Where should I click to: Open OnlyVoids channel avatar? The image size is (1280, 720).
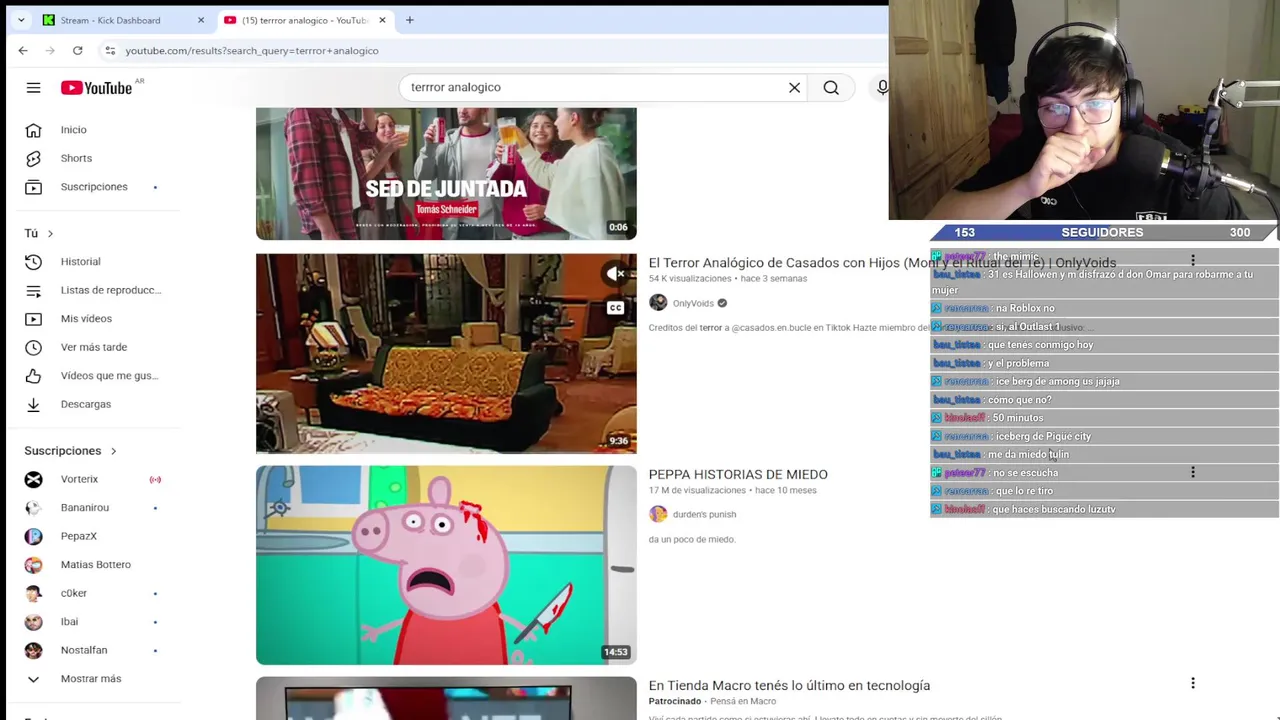click(657, 303)
